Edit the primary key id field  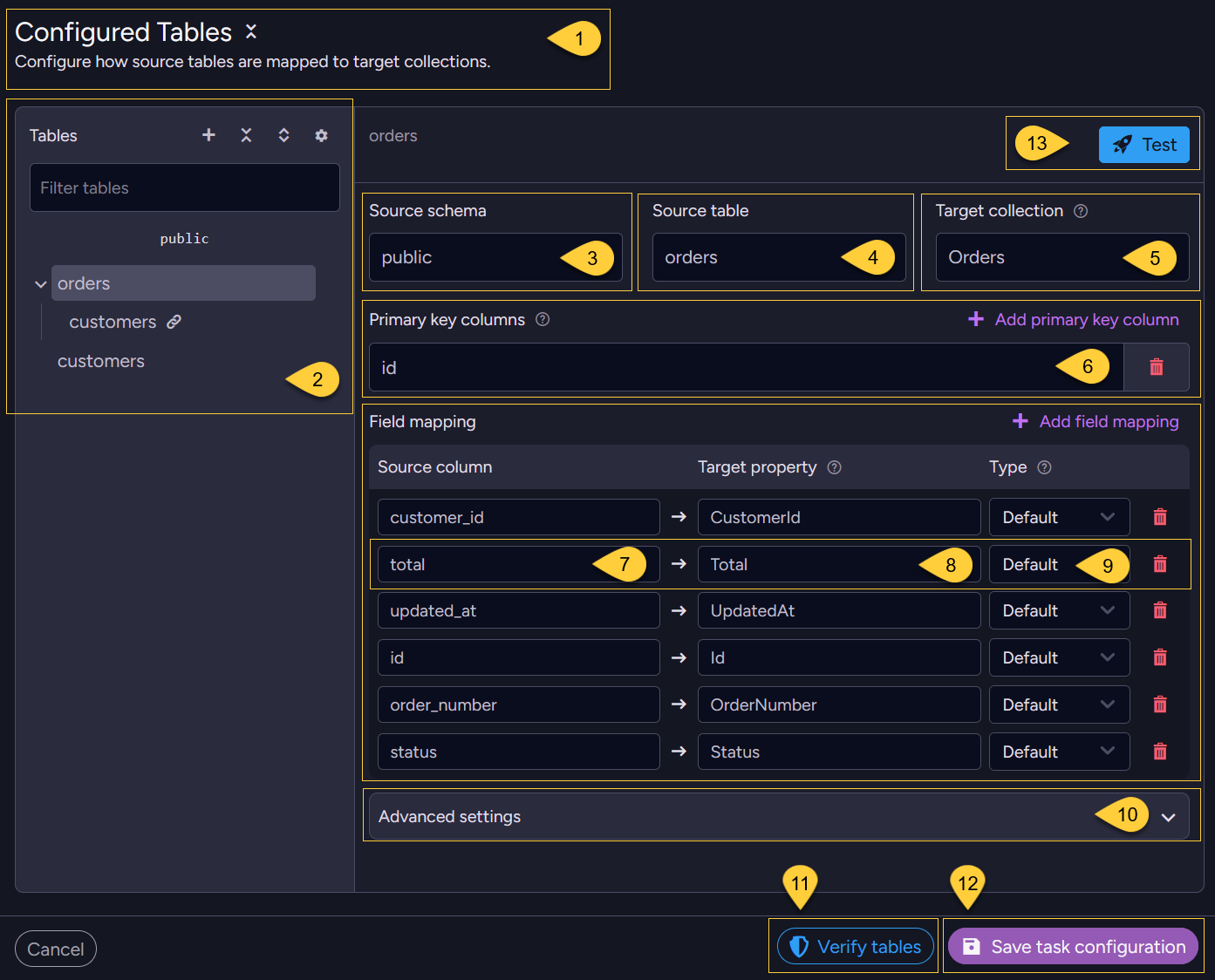click(747, 367)
